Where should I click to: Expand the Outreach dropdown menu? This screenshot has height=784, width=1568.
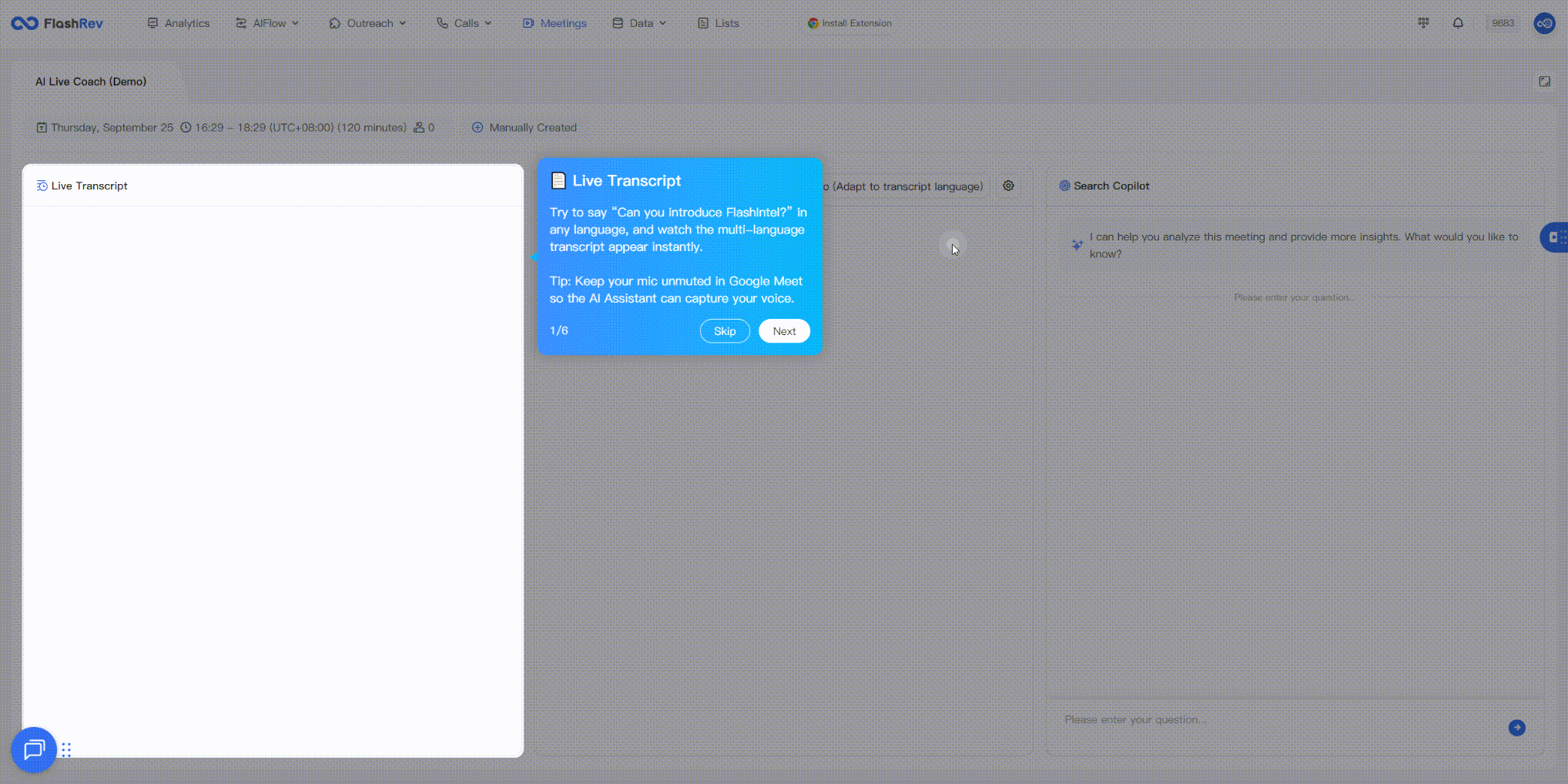tap(367, 23)
